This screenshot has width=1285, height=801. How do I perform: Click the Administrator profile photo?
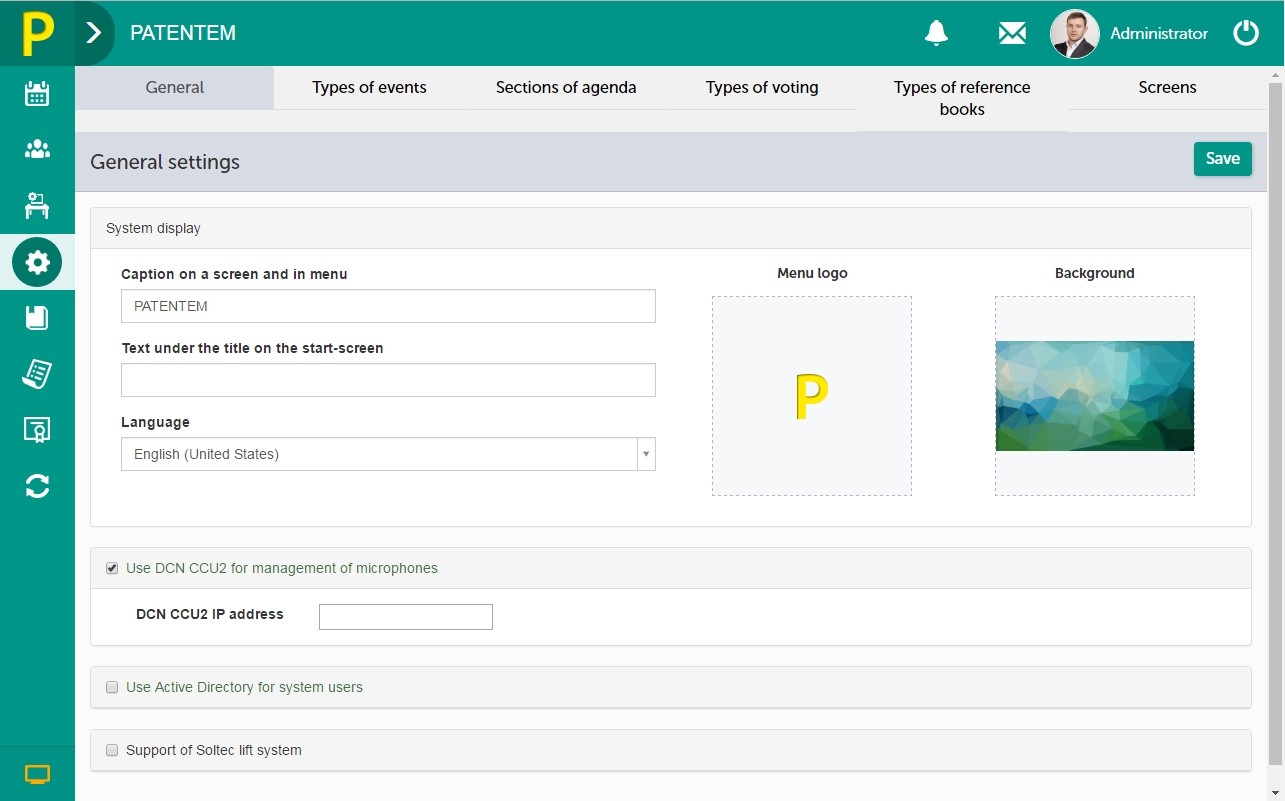1075,34
